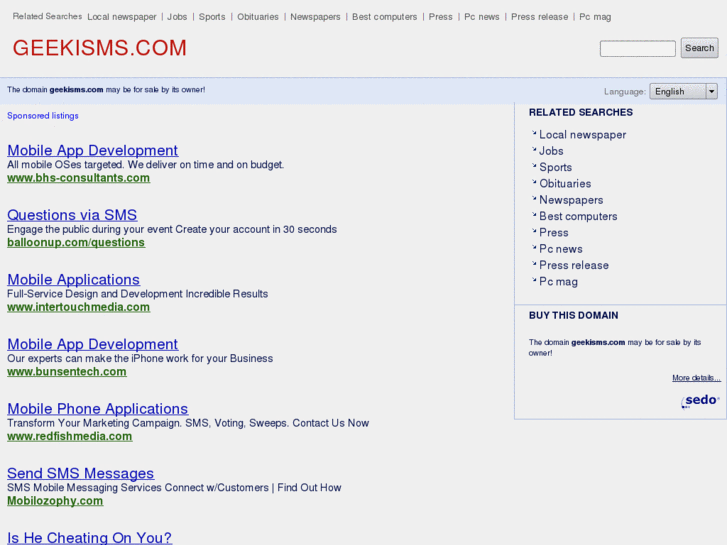Select Sports in top related searches bar
Screen dimensions: 727x545
[212, 17]
